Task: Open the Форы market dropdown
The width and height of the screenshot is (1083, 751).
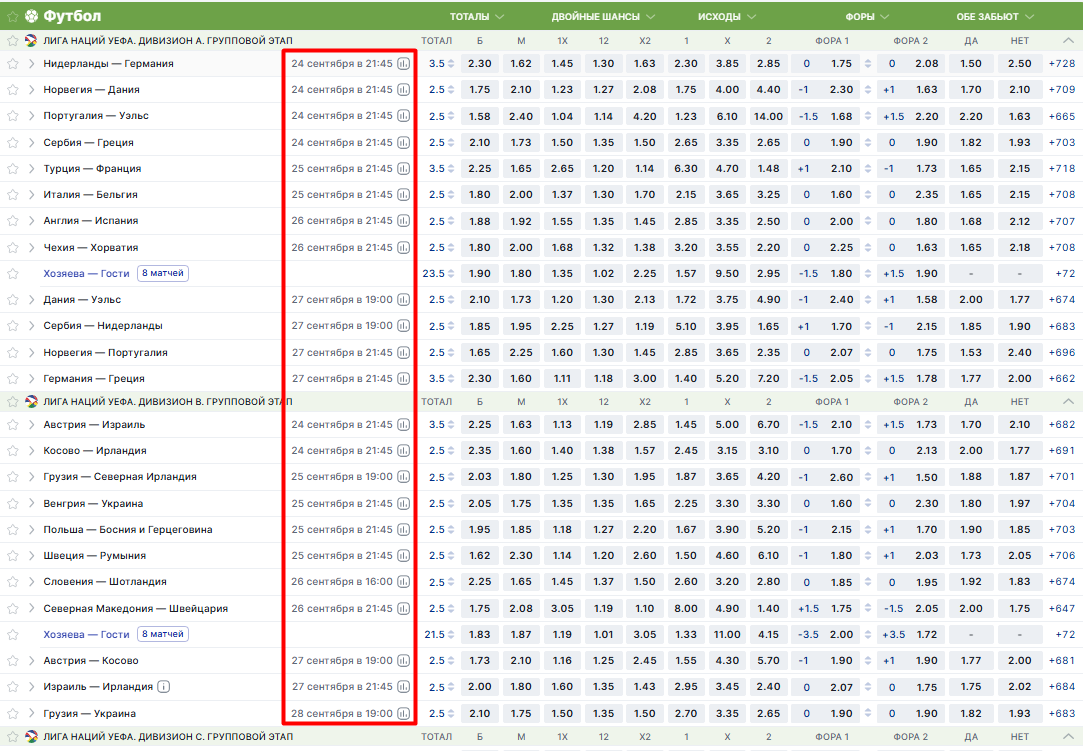Action: tap(867, 17)
